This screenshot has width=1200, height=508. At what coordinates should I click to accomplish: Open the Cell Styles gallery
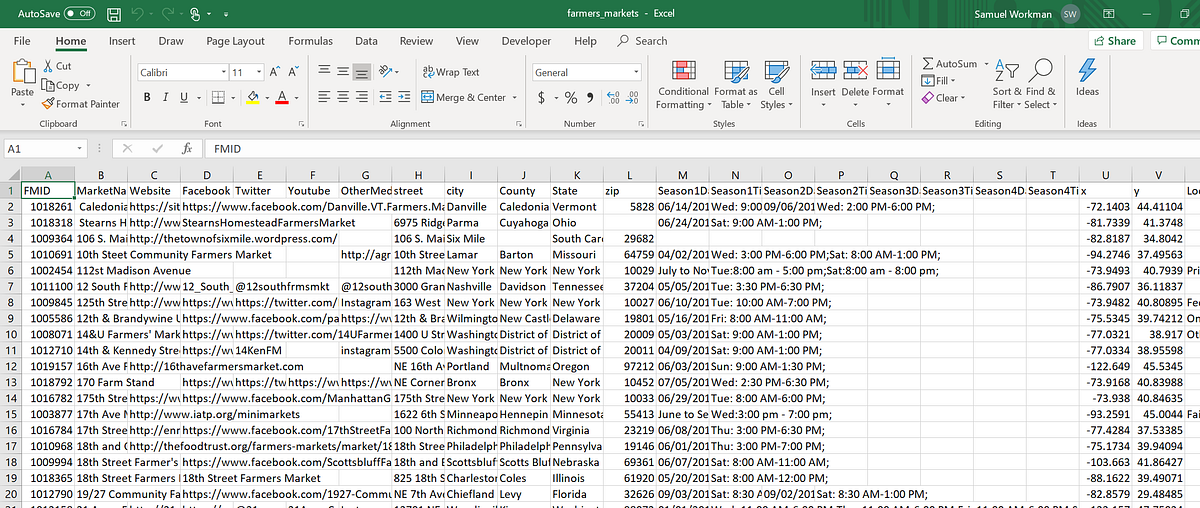[776, 84]
